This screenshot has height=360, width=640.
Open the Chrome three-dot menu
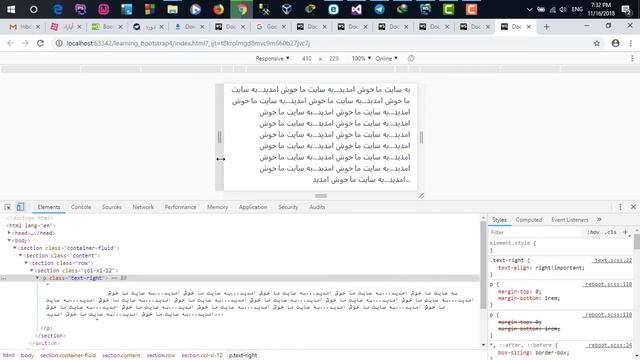[631, 43]
